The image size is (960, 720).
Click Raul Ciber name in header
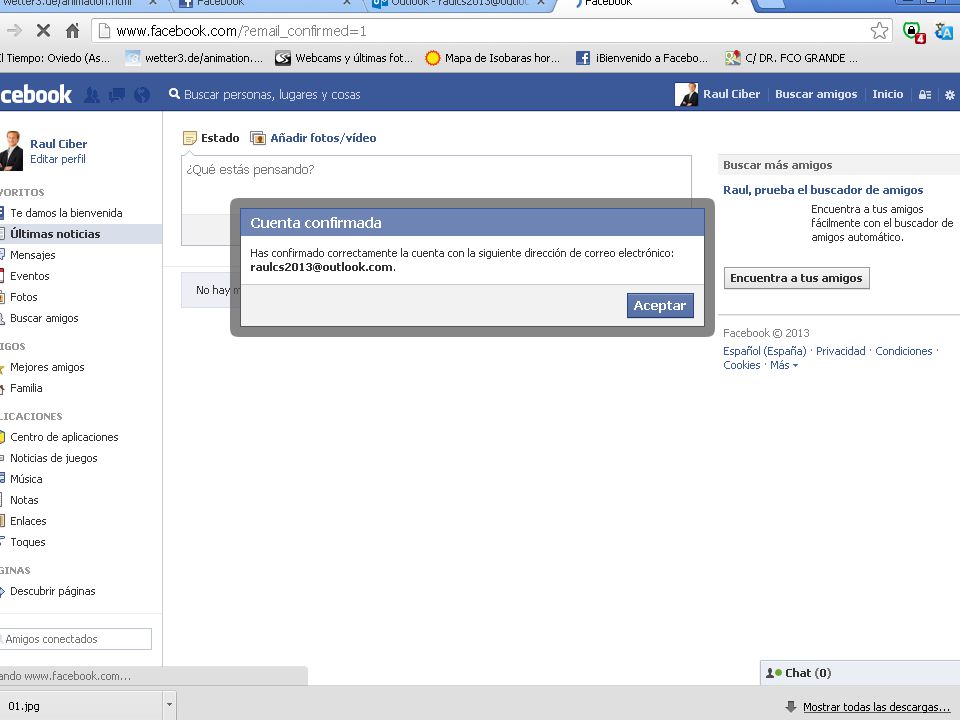point(731,94)
